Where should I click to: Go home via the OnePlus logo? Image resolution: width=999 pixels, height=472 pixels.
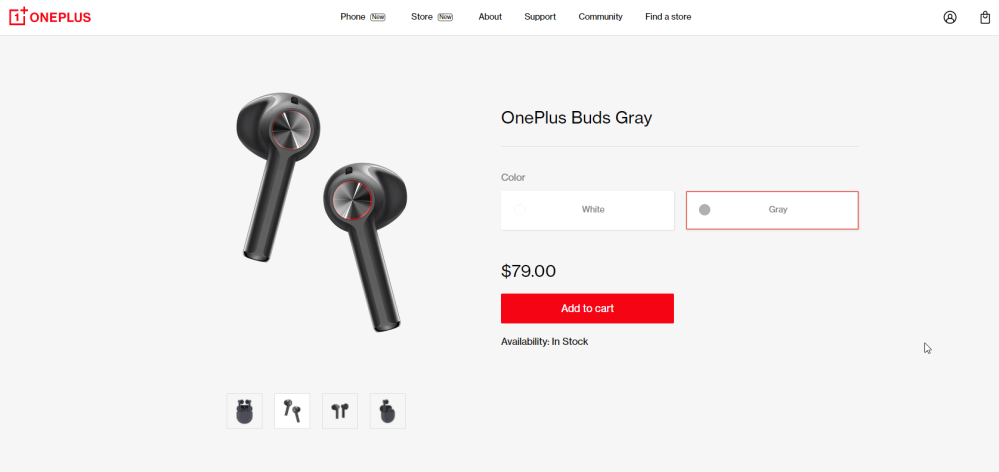pos(50,17)
